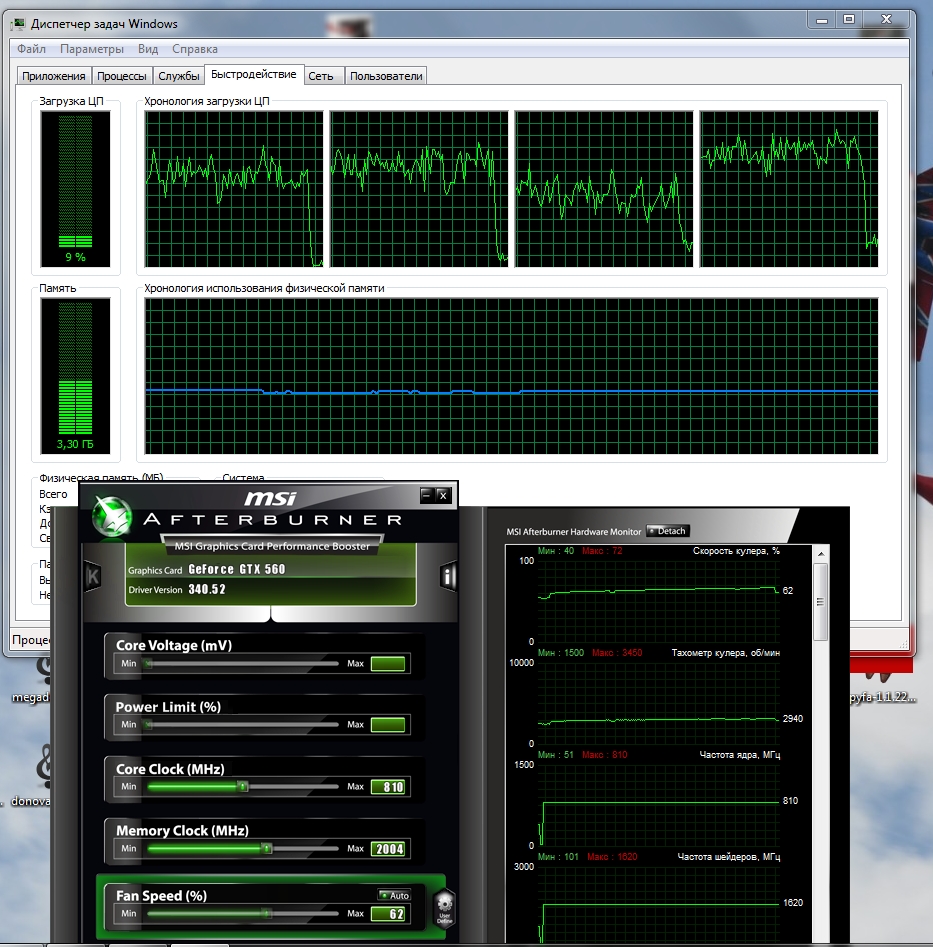
Task: Click the fan speed percent graph
Action: [658, 601]
